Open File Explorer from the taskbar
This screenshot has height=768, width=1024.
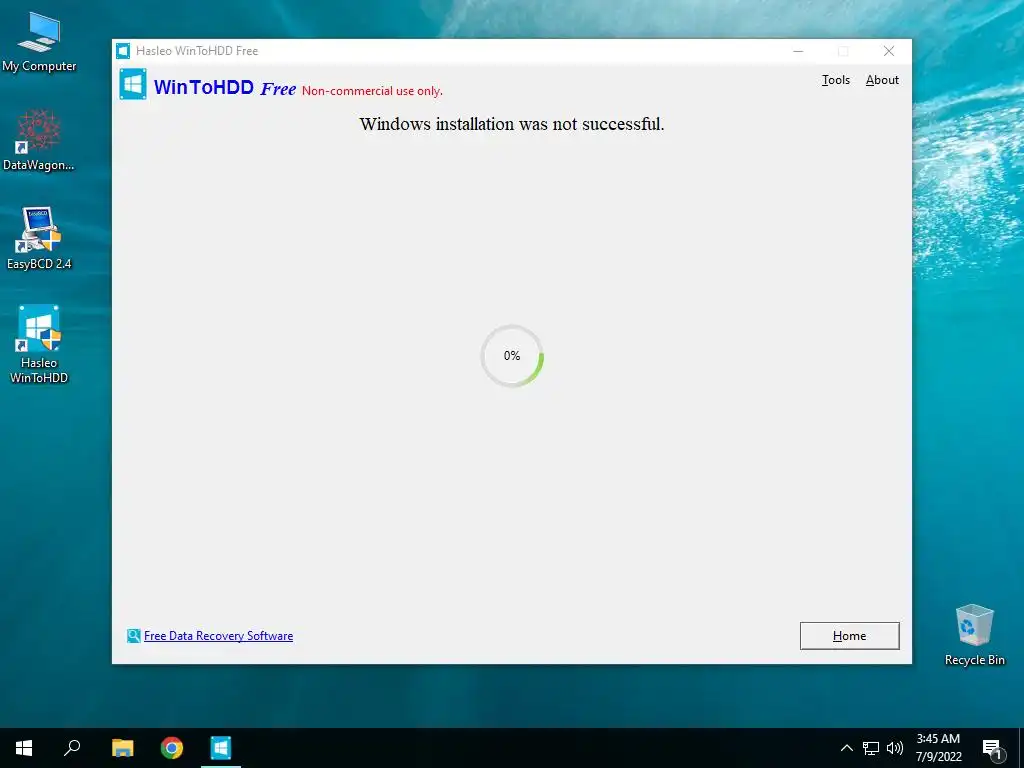pyautogui.click(x=122, y=748)
